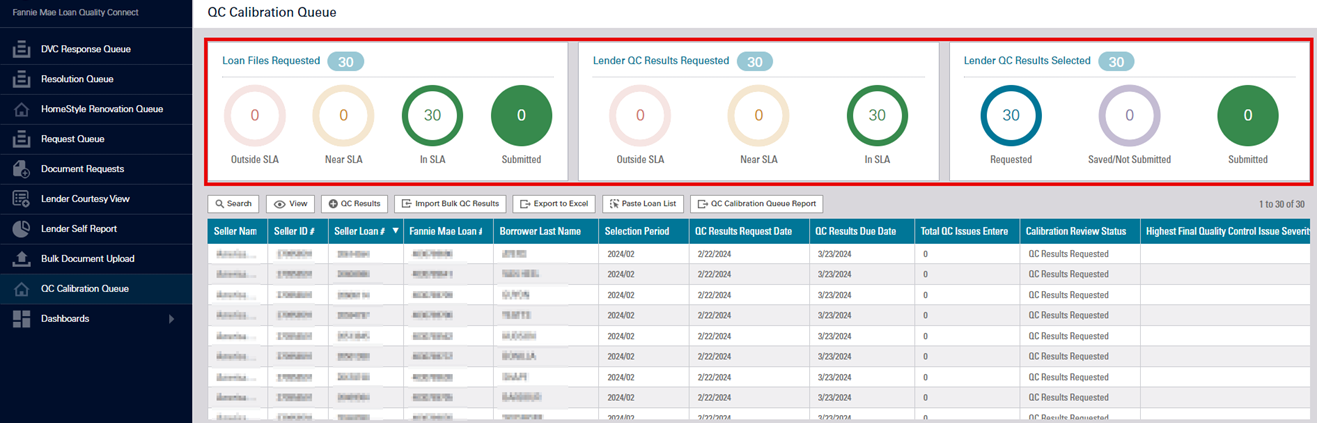
Task: Click the View button
Action: [x=290, y=204]
